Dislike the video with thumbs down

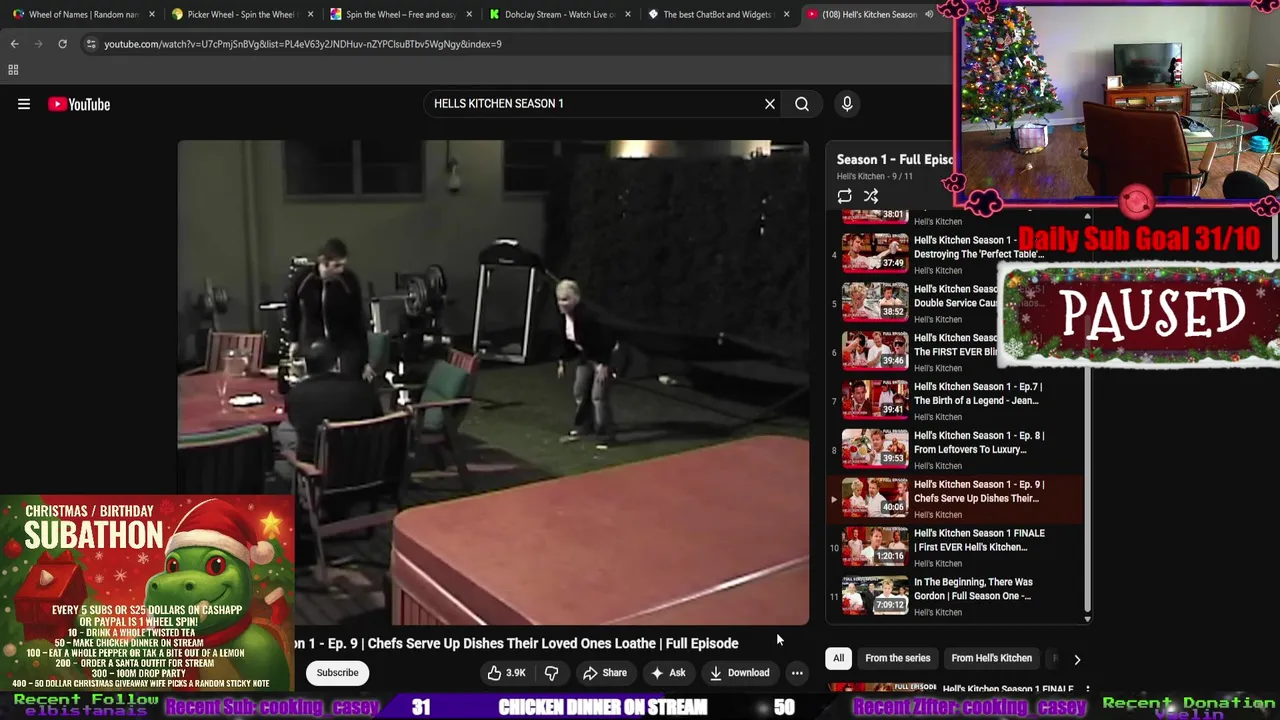pyautogui.click(x=551, y=673)
